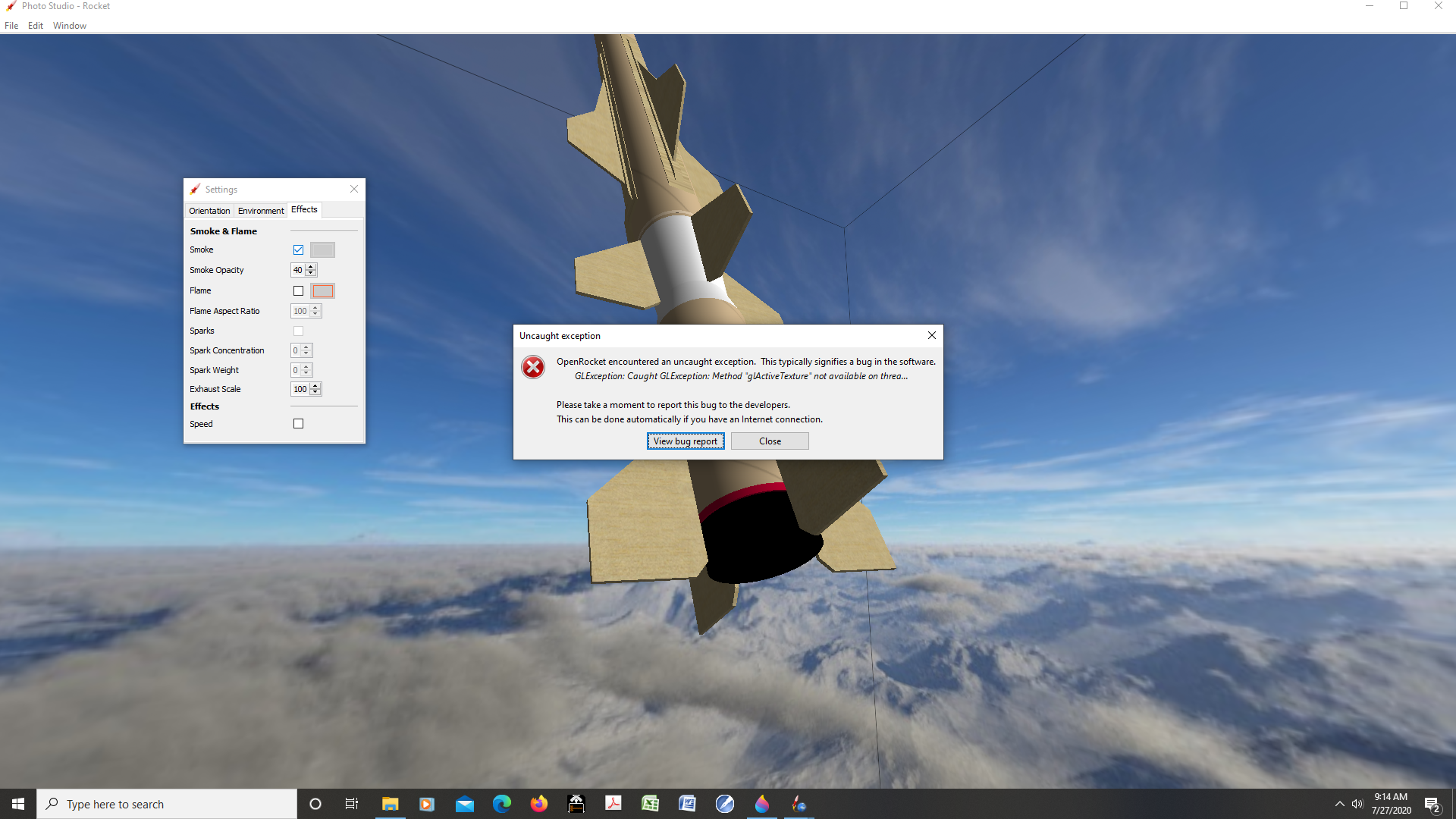Open Adobe Acrobat Reader
This screenshot has height=819, width=1456.
[x=613, y=803]
